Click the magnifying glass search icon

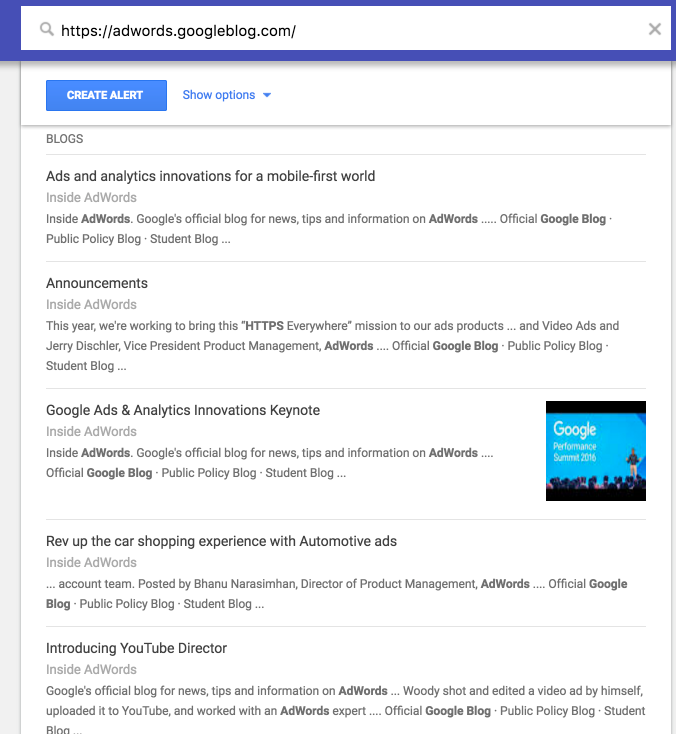point(46,30)
